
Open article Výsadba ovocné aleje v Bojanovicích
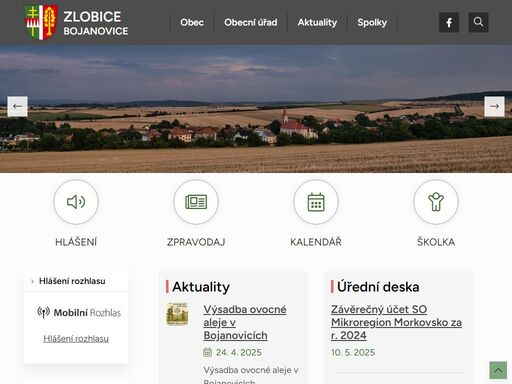[245, 322]
